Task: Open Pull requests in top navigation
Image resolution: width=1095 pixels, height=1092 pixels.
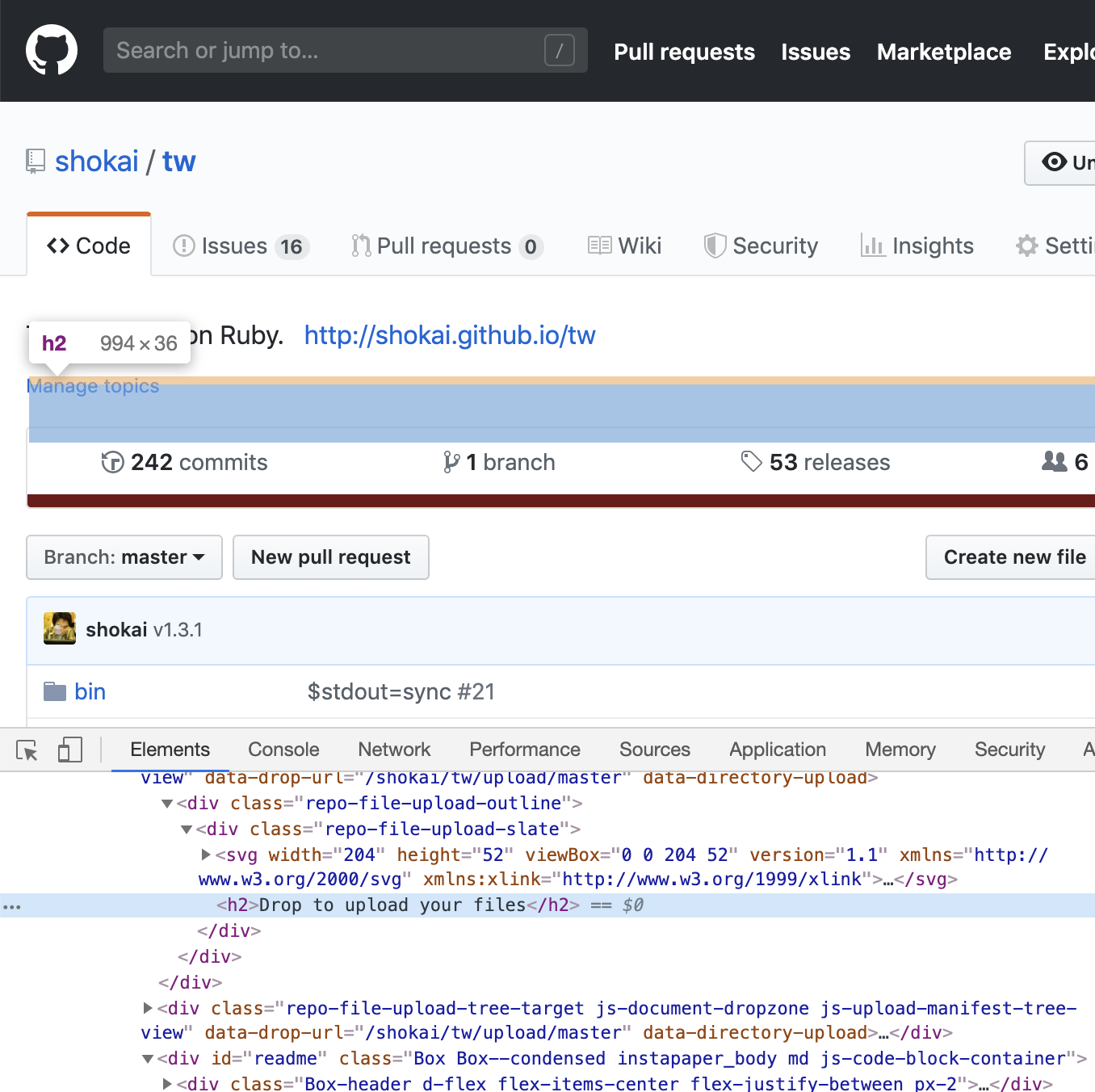Action: coord(685,52)
